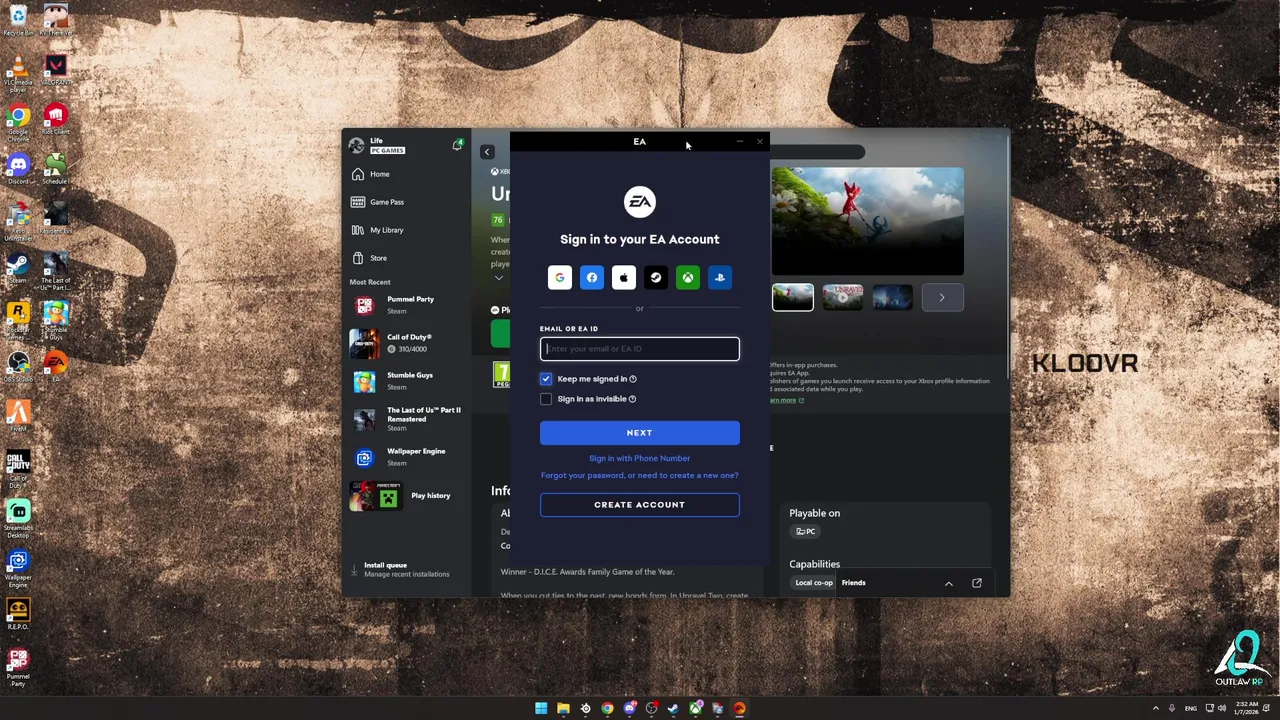
Task: Focus the Email or EA ID field
Action: 640,349
